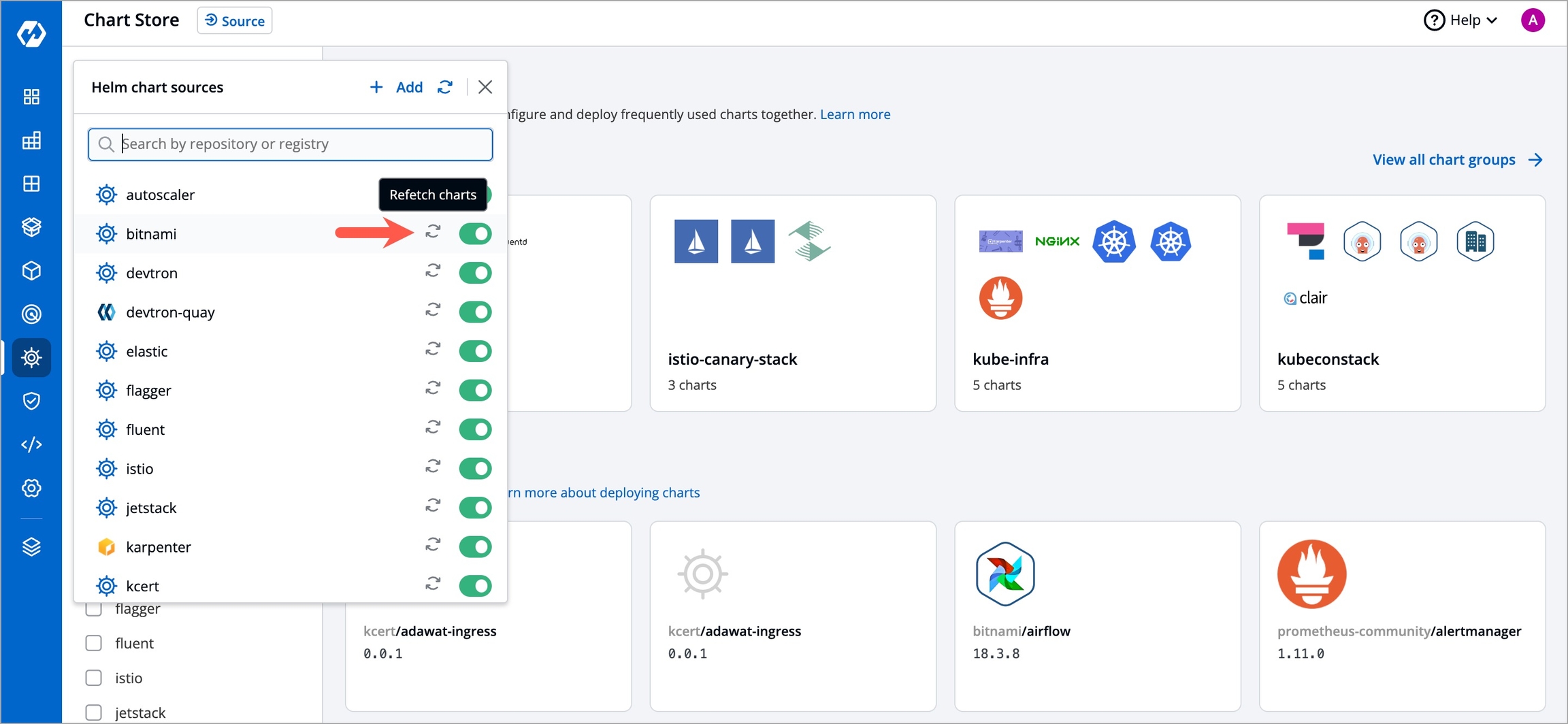Open the Help dropdown menu
This screenshot has width=1568, height=724.
tap(1461, 20)
